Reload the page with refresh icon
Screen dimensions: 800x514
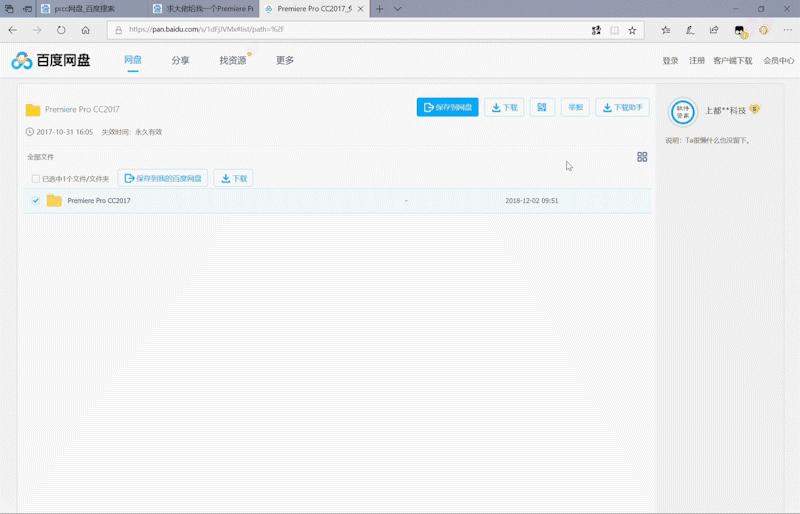tap(61, 30)
